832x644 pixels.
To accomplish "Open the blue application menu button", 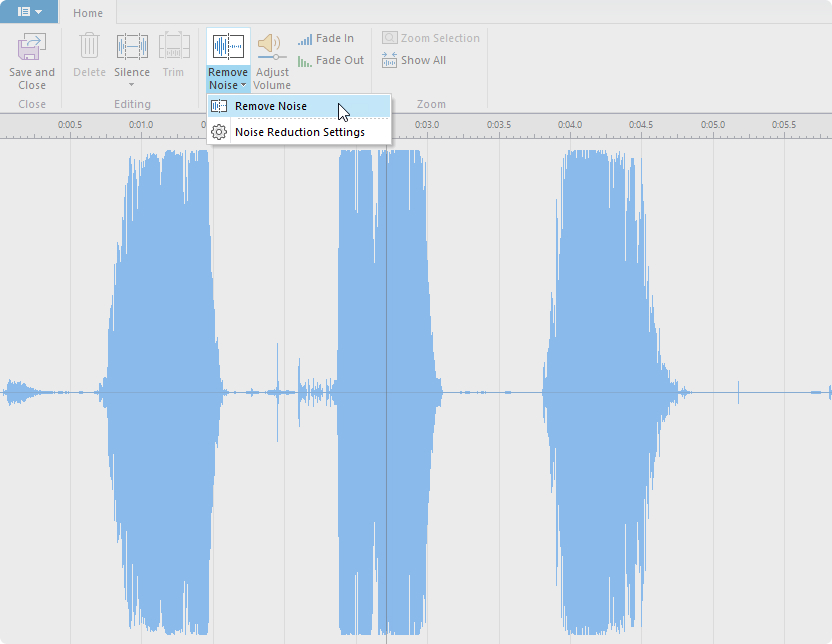I will [x=29, y=12].
